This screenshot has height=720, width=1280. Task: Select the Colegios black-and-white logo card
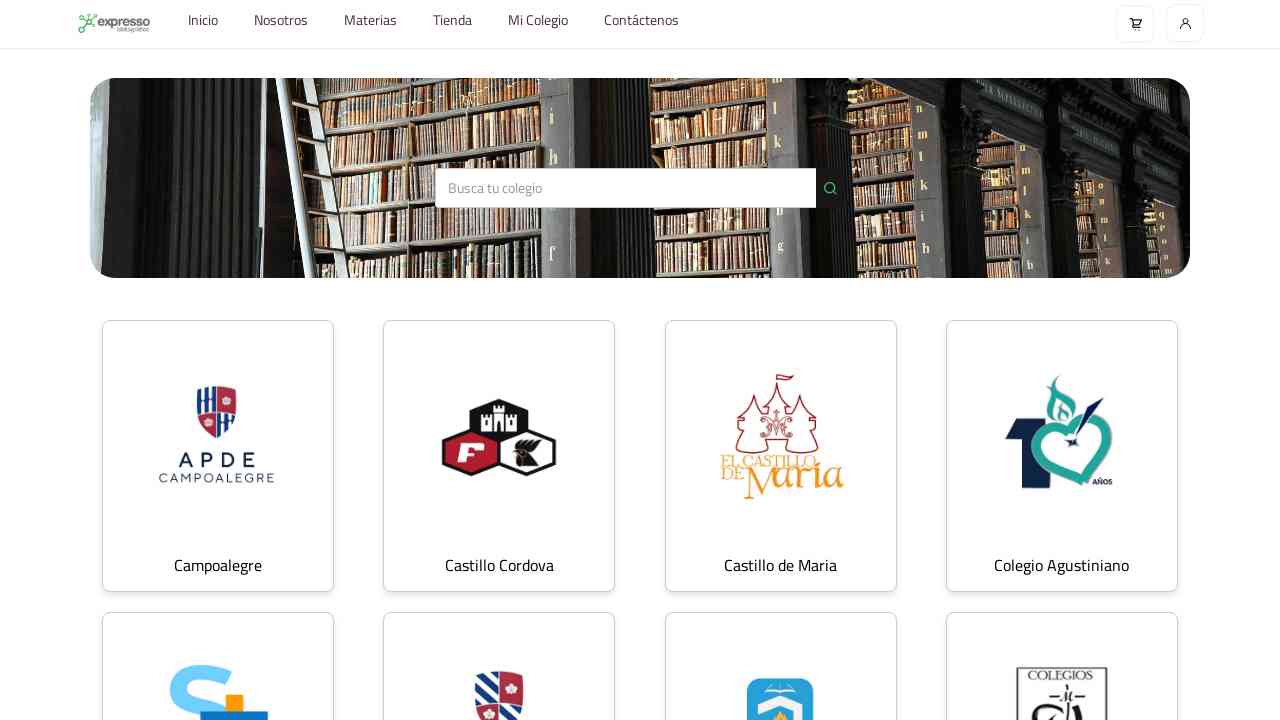1062,667
